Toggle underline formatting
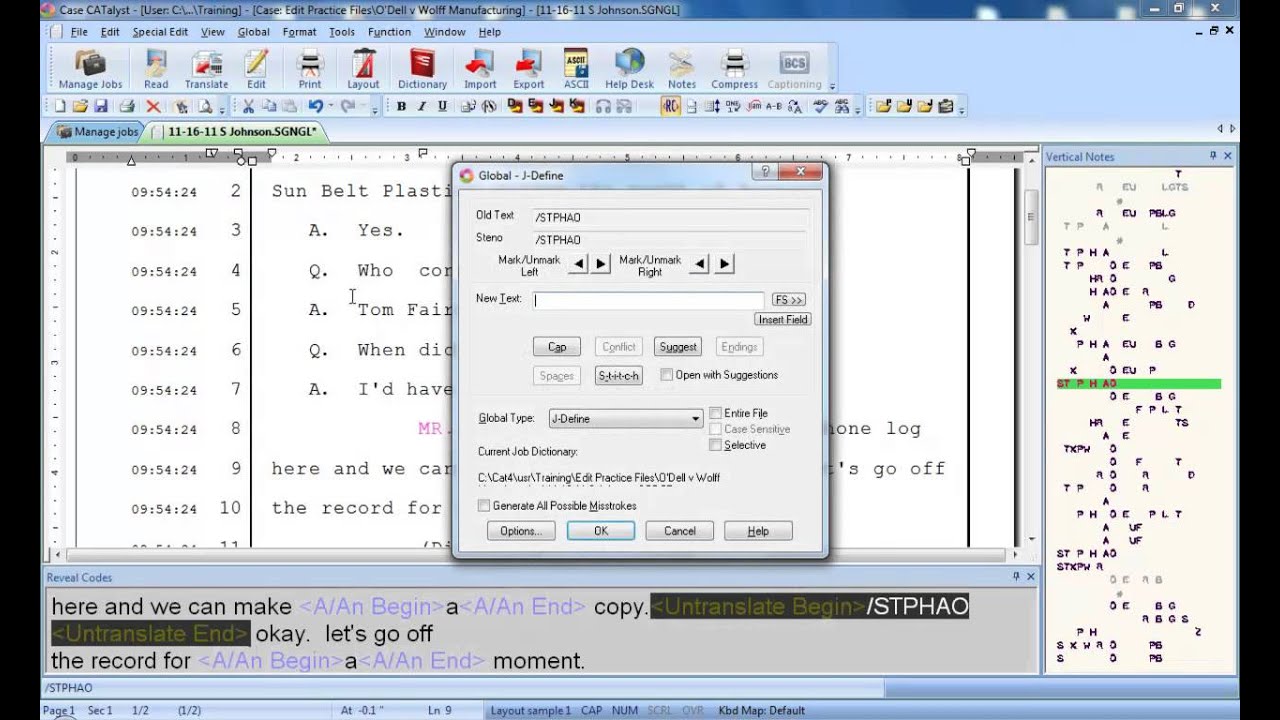The height and width of the screenshot is (720, 1280). (x=442, y=106)
